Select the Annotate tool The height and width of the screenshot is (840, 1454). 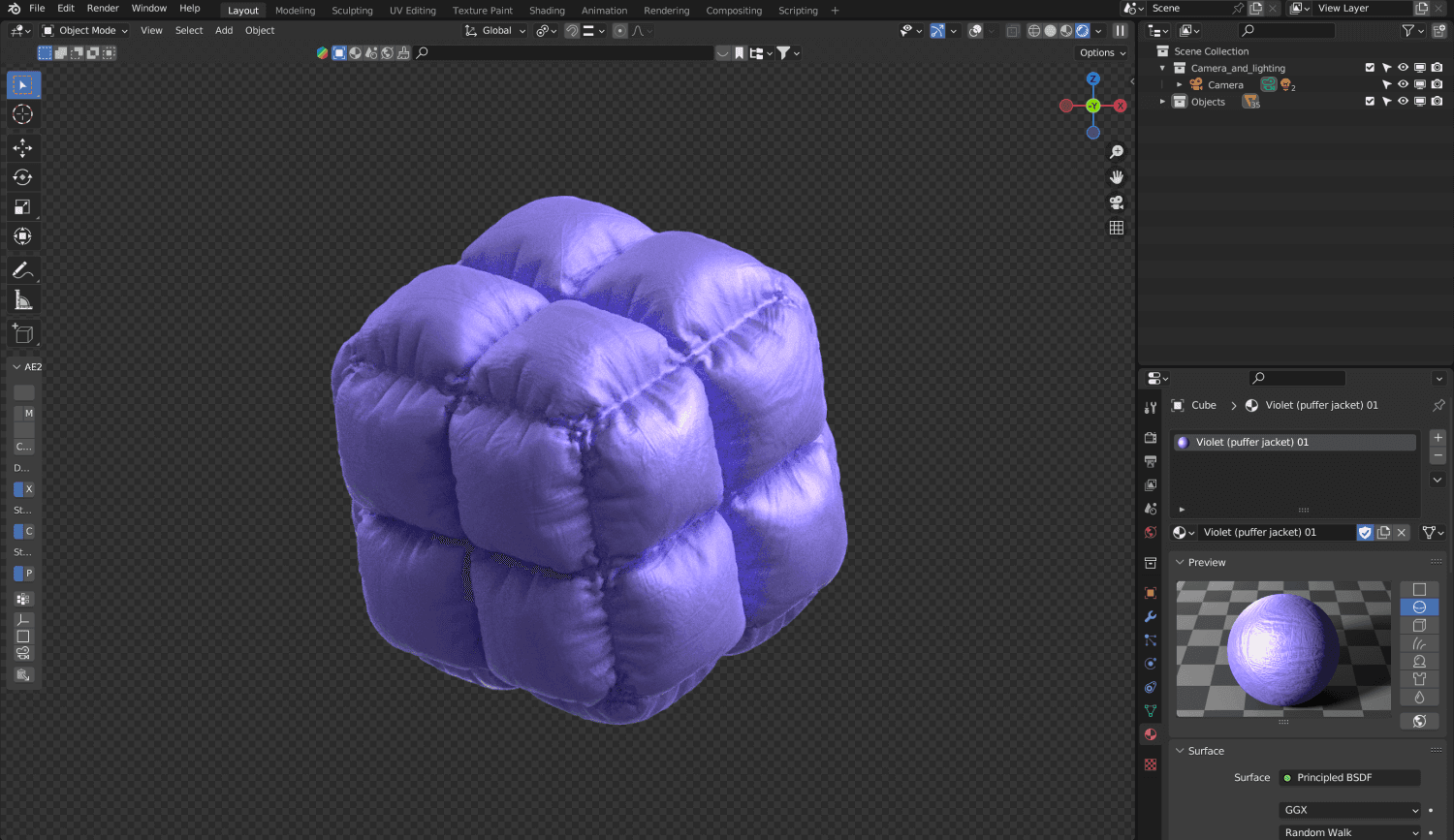(x=22, y=270)
